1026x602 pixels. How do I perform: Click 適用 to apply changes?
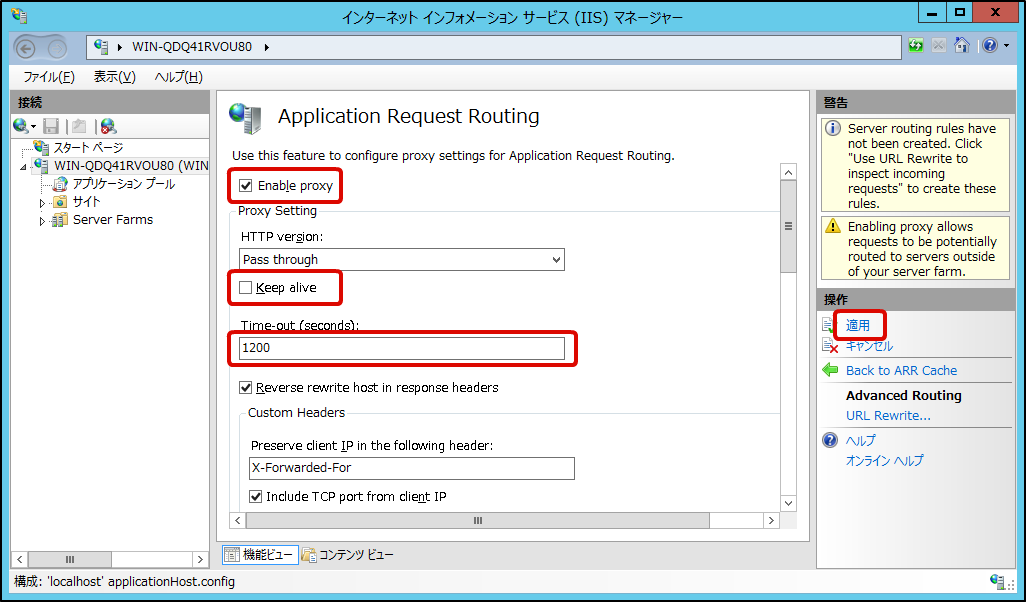(858, 325)
